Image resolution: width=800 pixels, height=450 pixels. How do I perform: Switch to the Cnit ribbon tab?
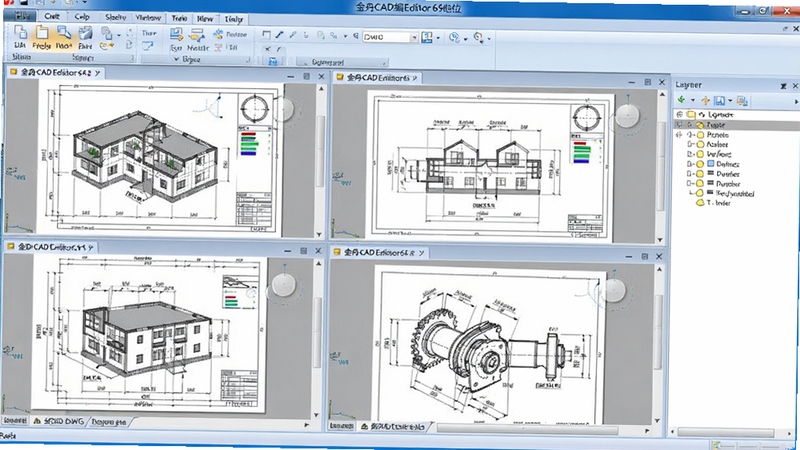click(x=52, y=16)
